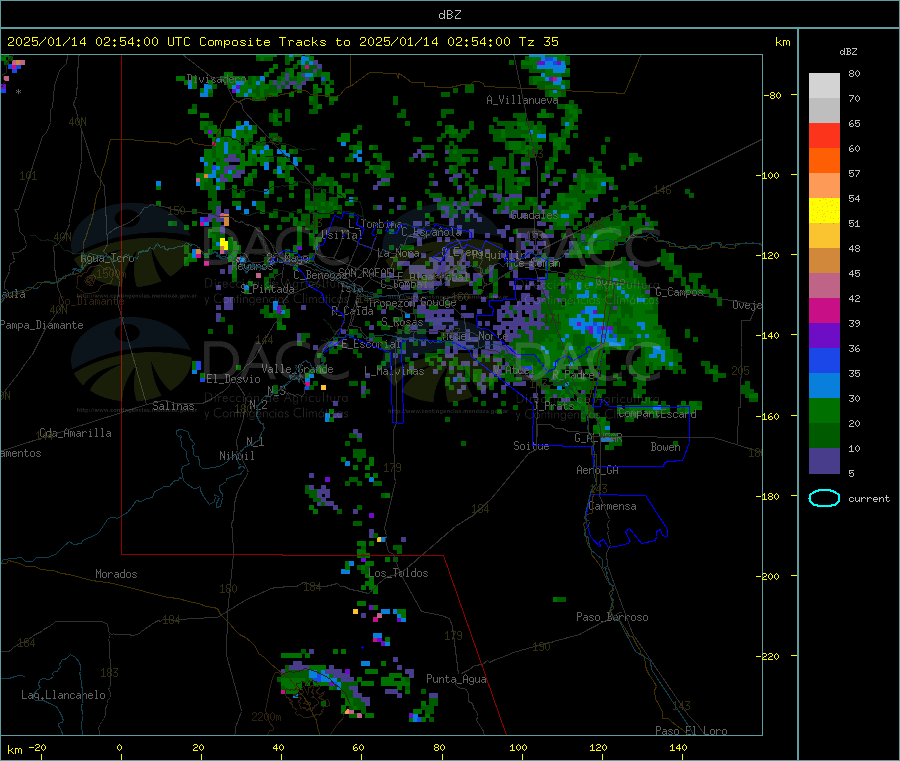Click the dark green 10-20 dBZ swatch
Image resolution: width=900 pixels, height=761 pixels.
[x=824, y=436]
